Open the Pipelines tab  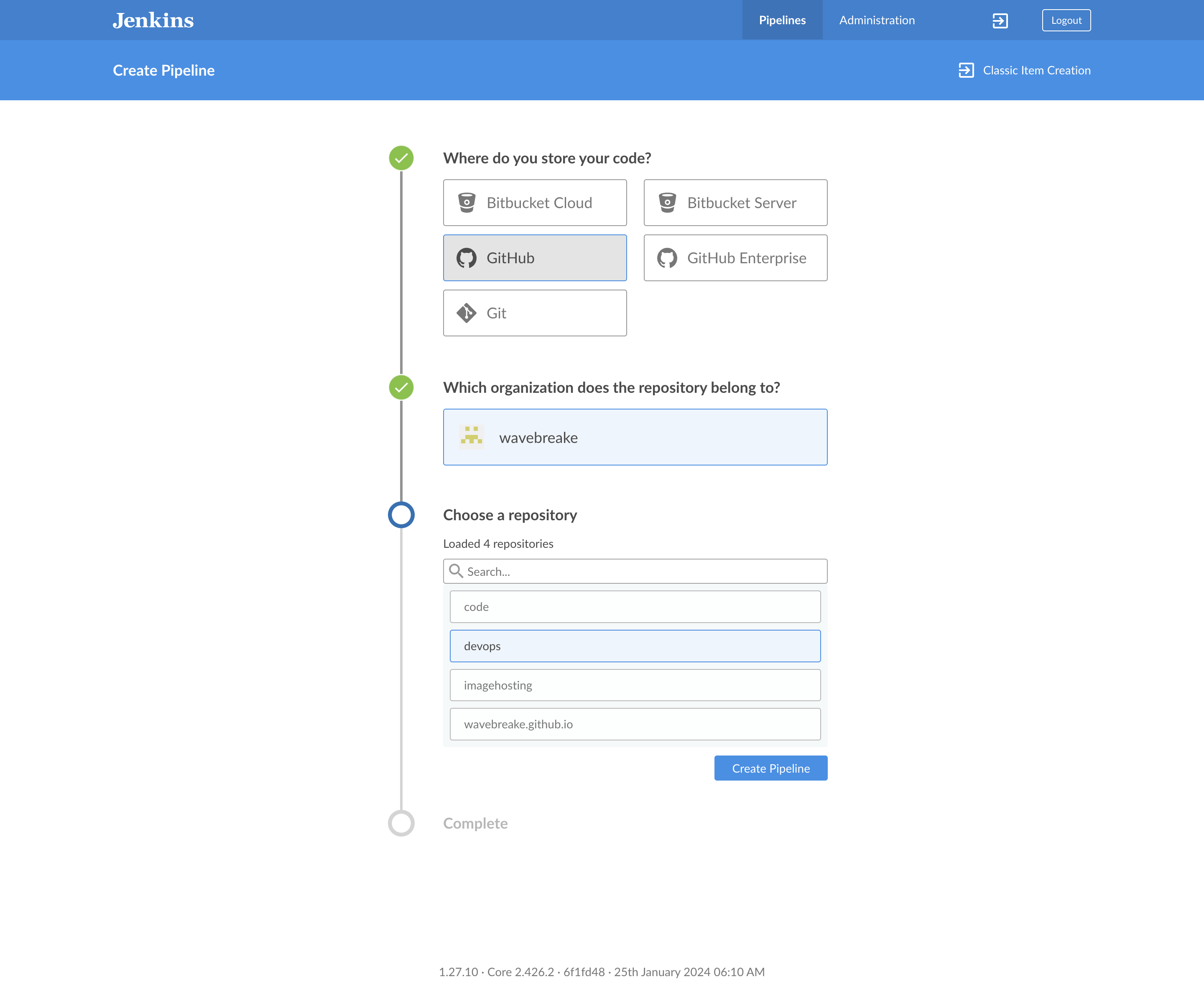point(782,20)
